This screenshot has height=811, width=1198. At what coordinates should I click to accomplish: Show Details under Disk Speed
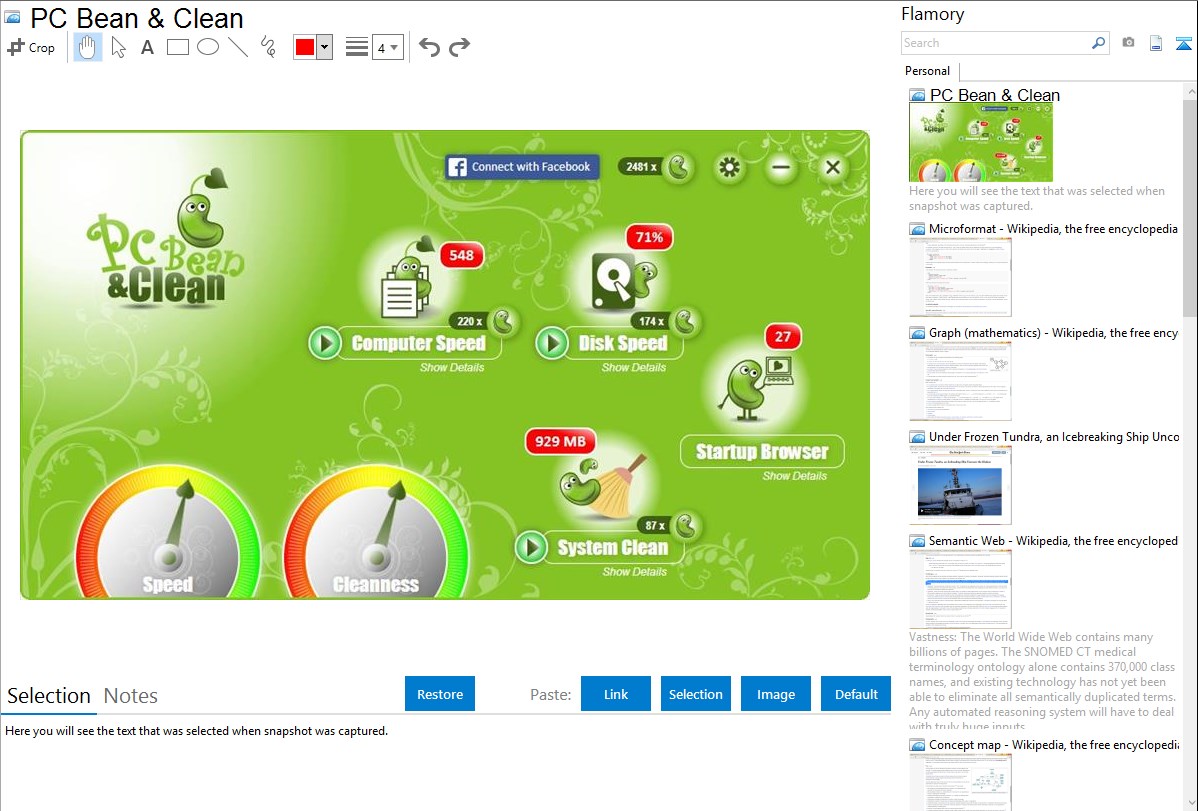pos(633,368)
